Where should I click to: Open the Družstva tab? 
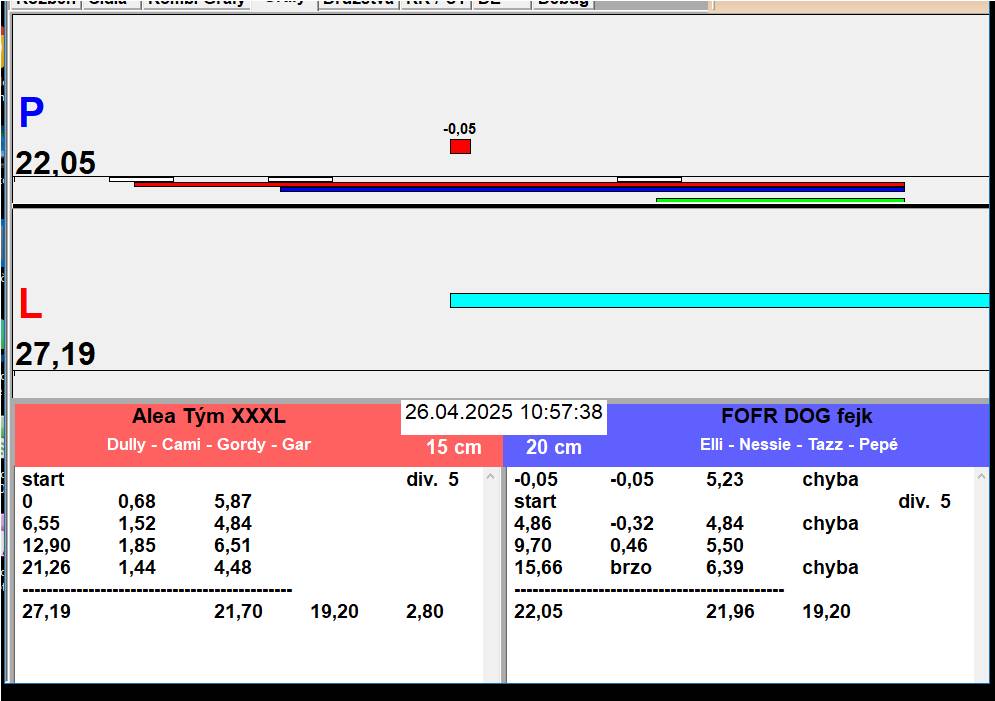point(358,3)
